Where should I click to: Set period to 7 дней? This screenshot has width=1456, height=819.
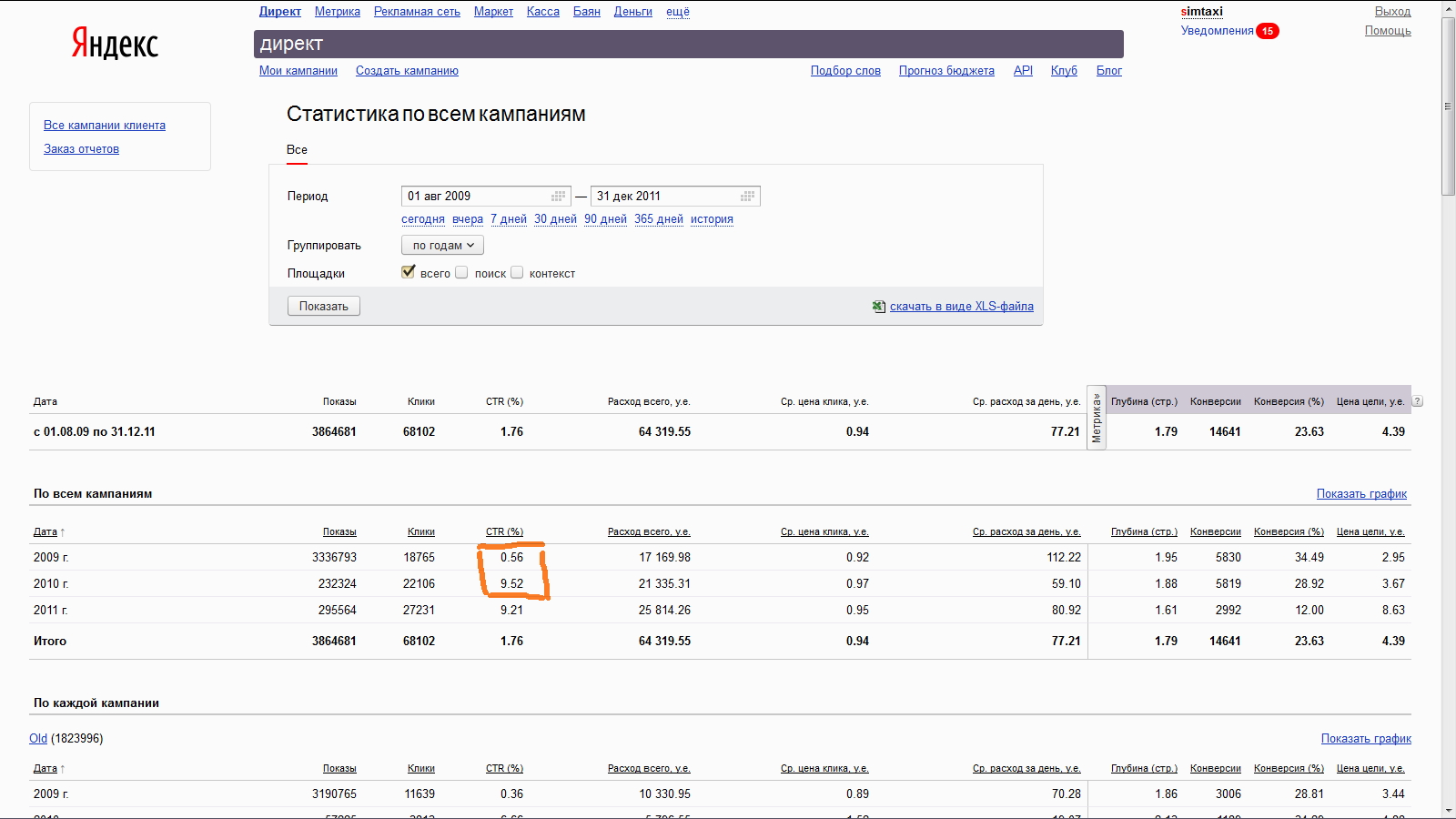pyautogui.click(x=509, y=219)
